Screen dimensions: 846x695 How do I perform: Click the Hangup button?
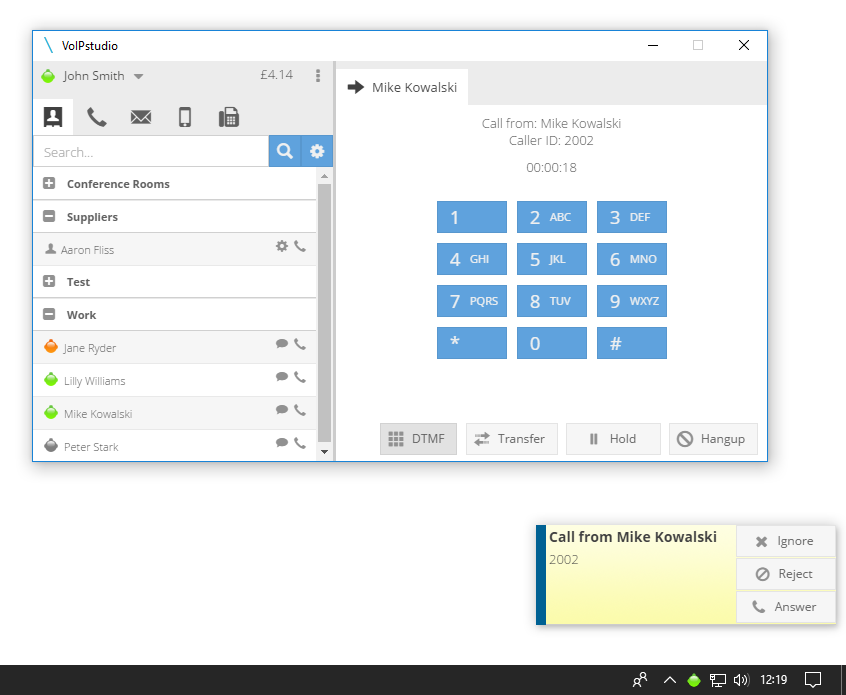click(713, 439)
